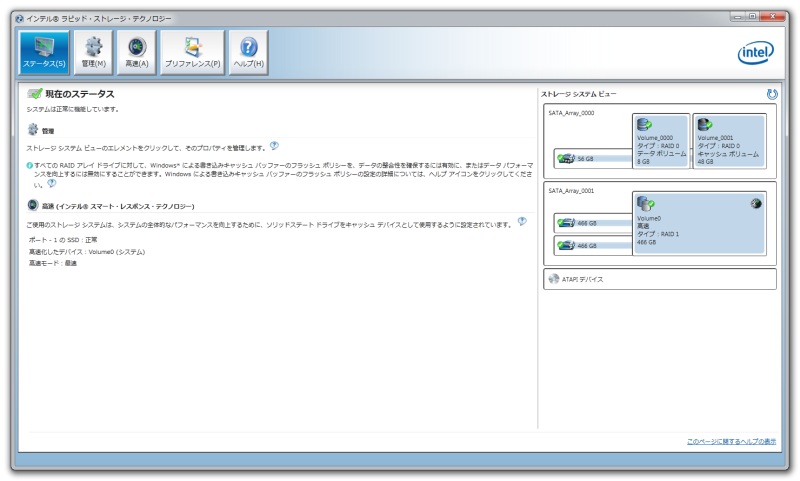The width and height of the screenshot is (800, 481).
Task: Click the ストレージ システム ビュー title
Action: pyautogui.click(x=578, y=94)
